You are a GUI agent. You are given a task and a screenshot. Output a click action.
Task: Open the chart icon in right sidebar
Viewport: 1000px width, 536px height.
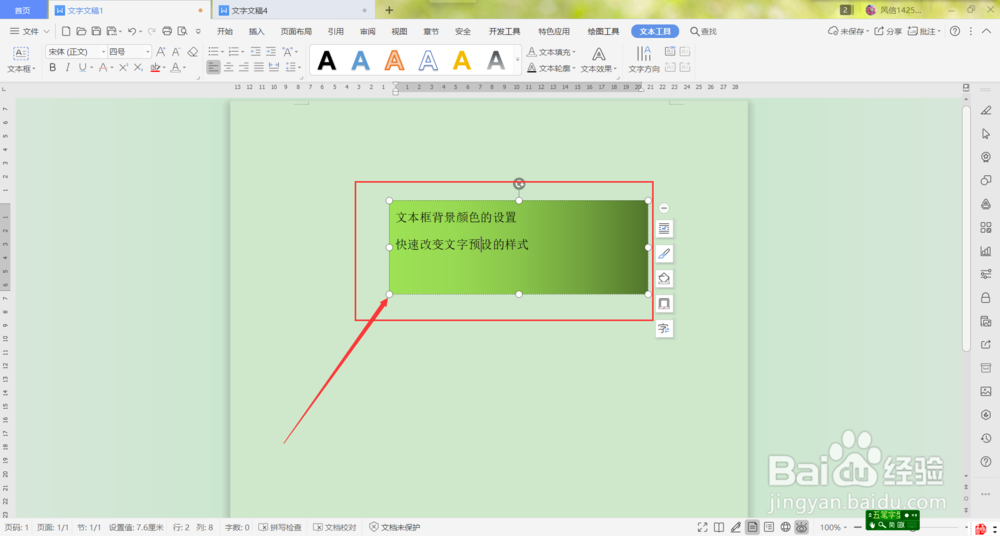click(985, 251)
